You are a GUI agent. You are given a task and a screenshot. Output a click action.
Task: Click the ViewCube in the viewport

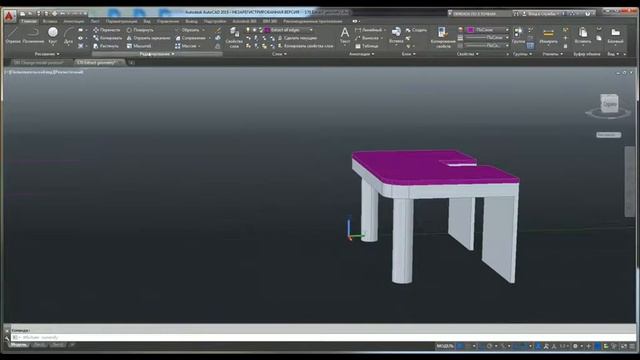tap(609, 104)
